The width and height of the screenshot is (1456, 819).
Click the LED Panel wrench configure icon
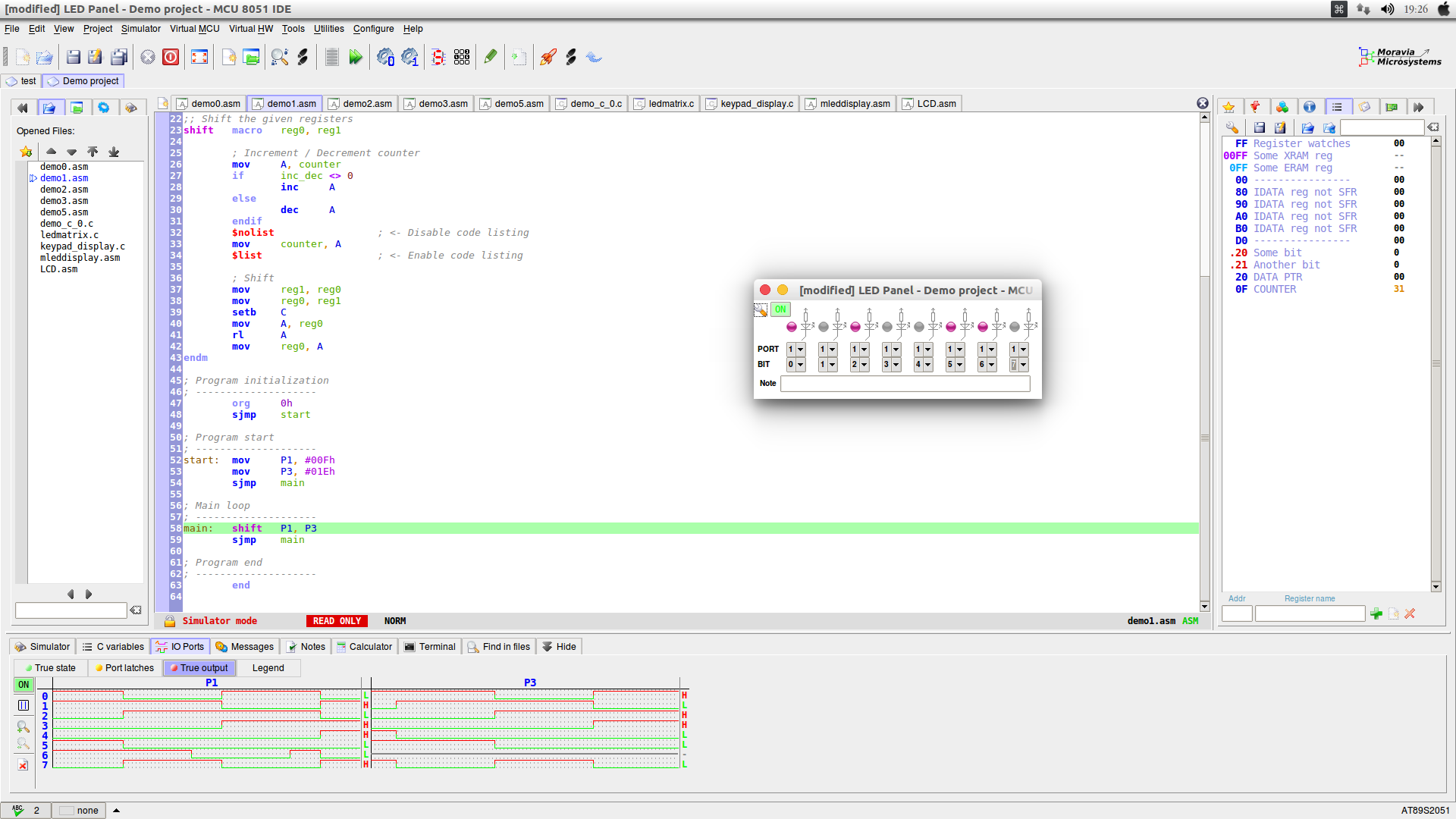761,310
